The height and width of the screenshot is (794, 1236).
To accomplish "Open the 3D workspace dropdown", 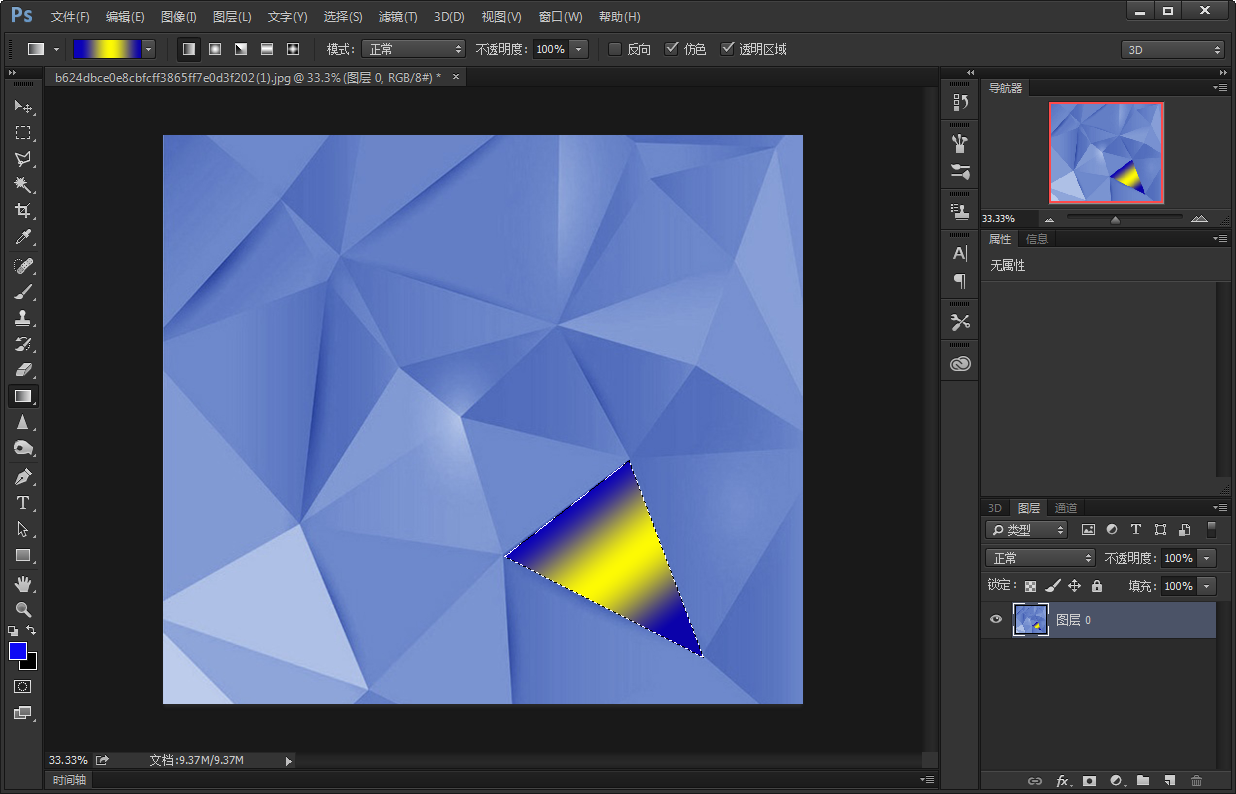I will point(1173,49).
